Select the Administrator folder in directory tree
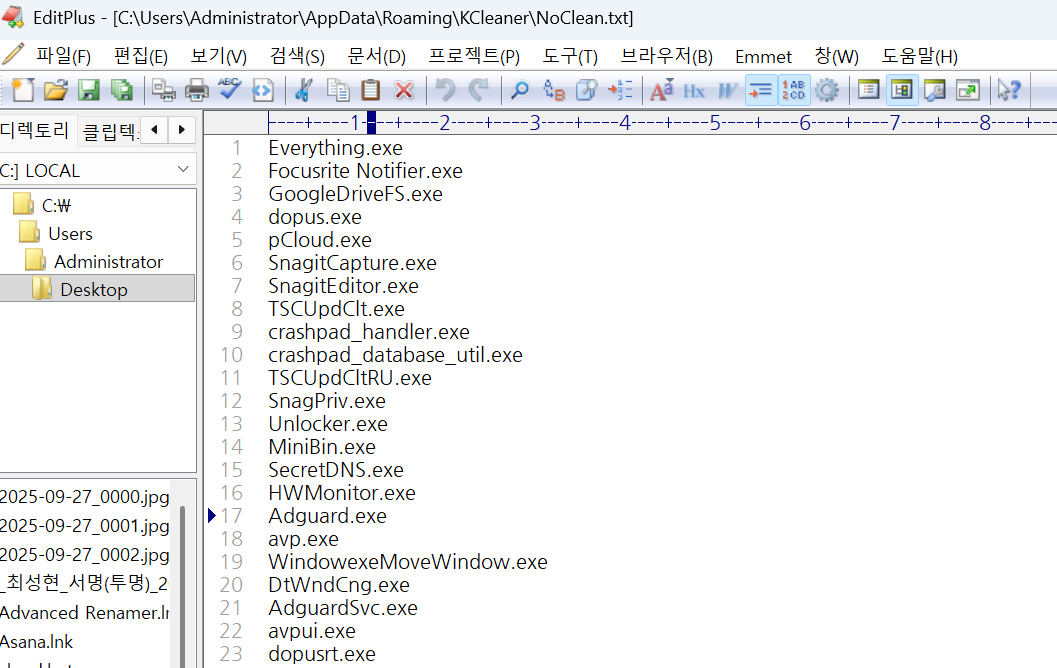Screen dimensions: 1057x668 (x=108, y=261)
